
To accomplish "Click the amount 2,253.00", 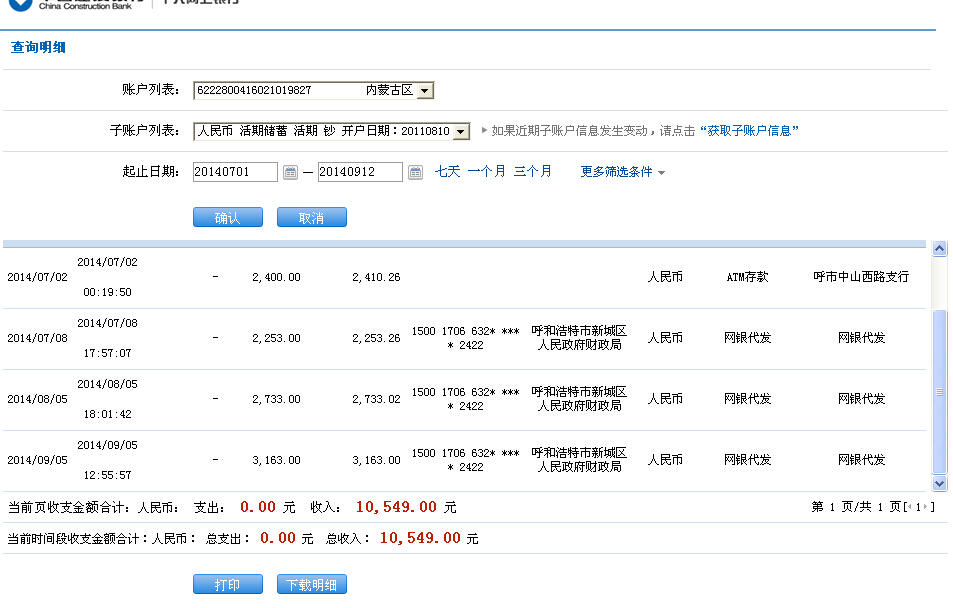I will click(x=277, y=338).
